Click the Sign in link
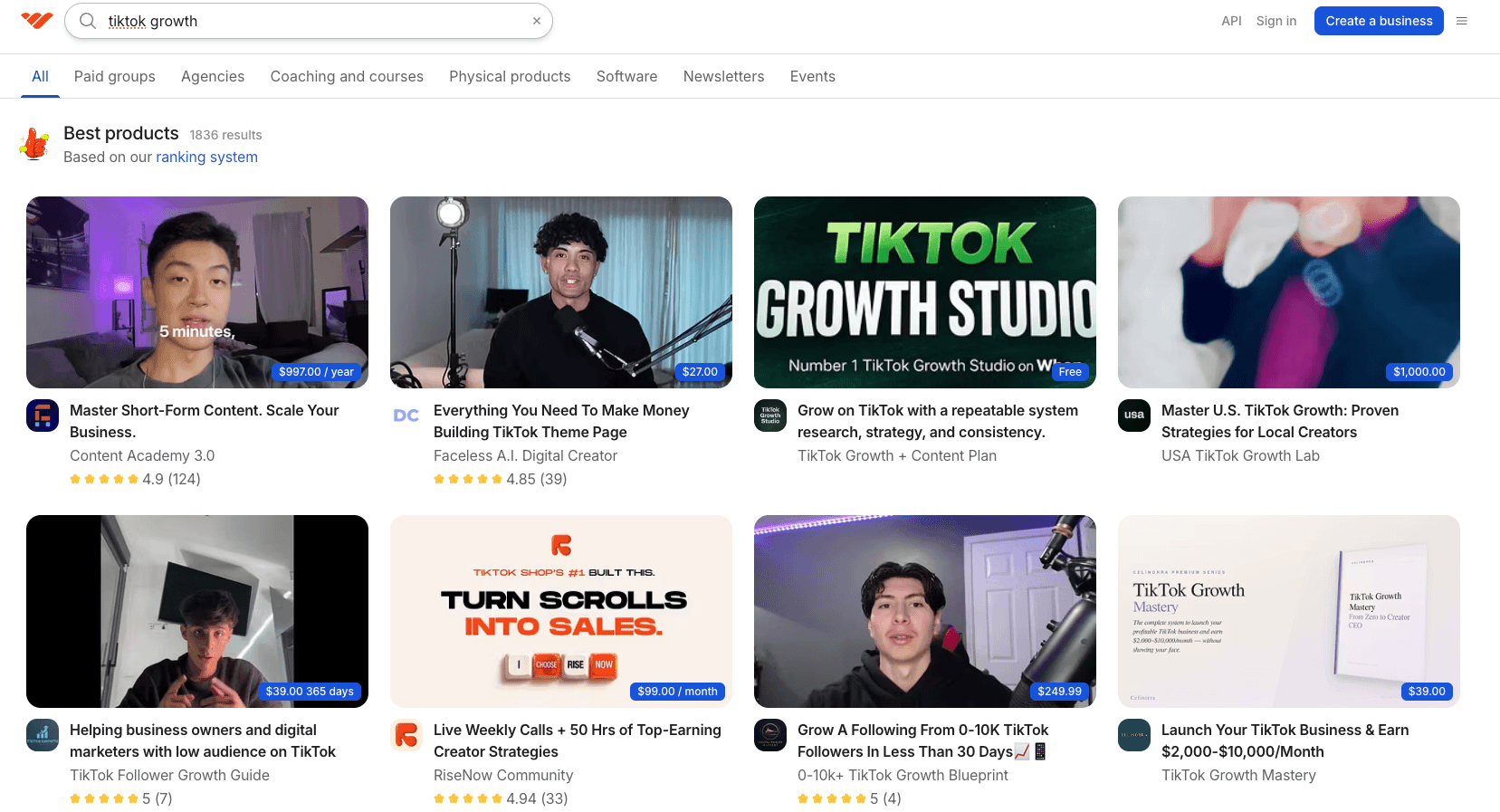The height and width of the screenshot is (812, 1500). pos(1276,21)
